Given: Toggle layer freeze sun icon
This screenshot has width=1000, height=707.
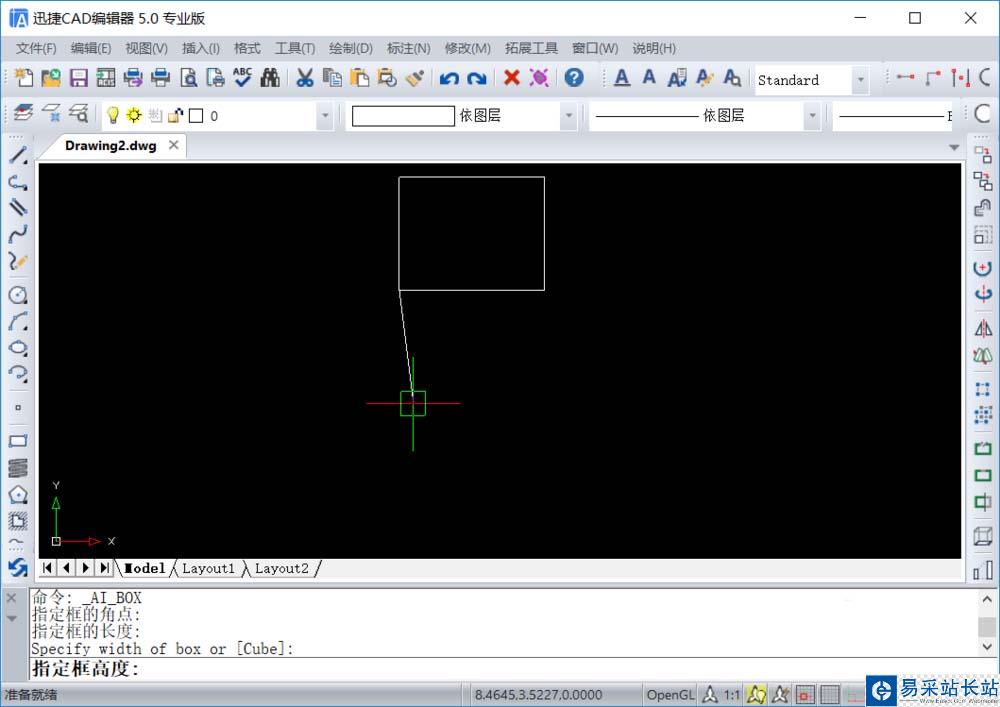Looking at the screenshot, I should point(133,115).
